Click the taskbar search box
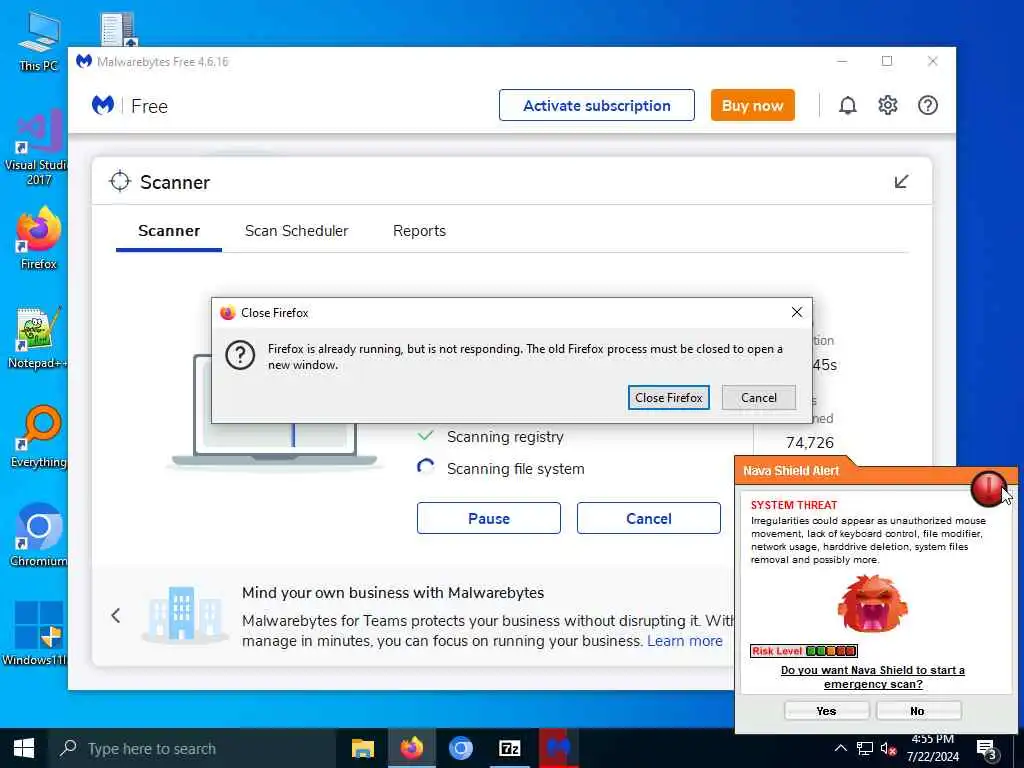This screenshot has height=768, width=1024. 193,748
